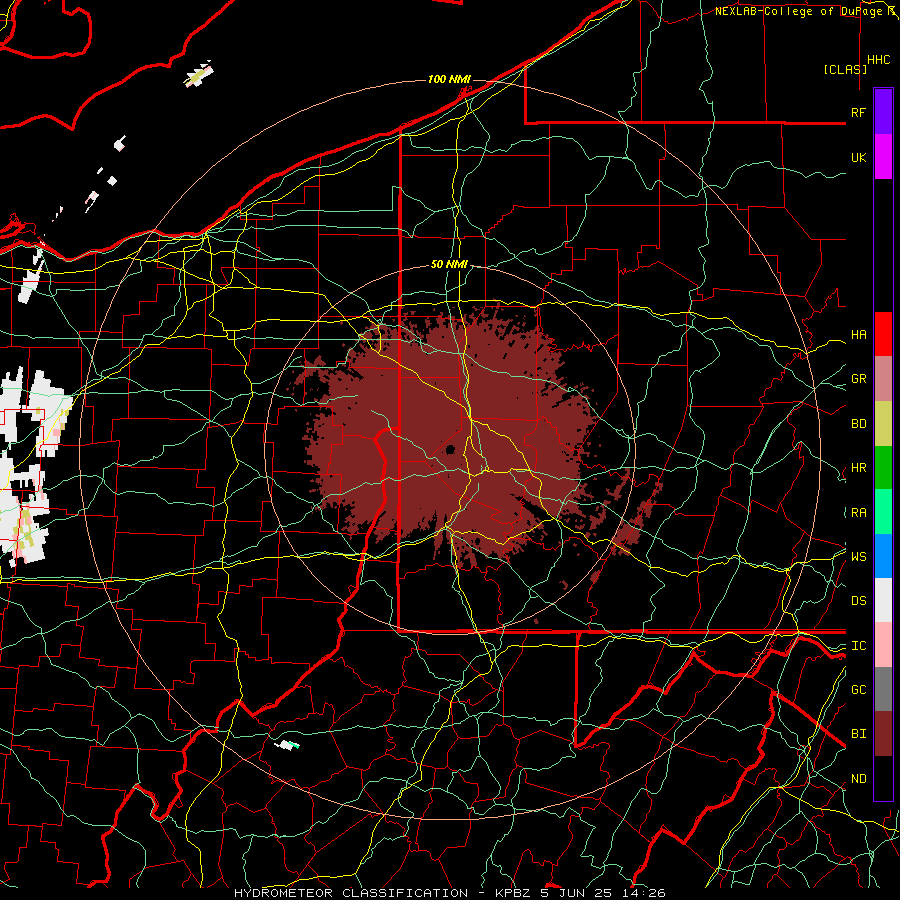Click the 100 NMI range ring label
900x900 pixels.
pos(449,79)
